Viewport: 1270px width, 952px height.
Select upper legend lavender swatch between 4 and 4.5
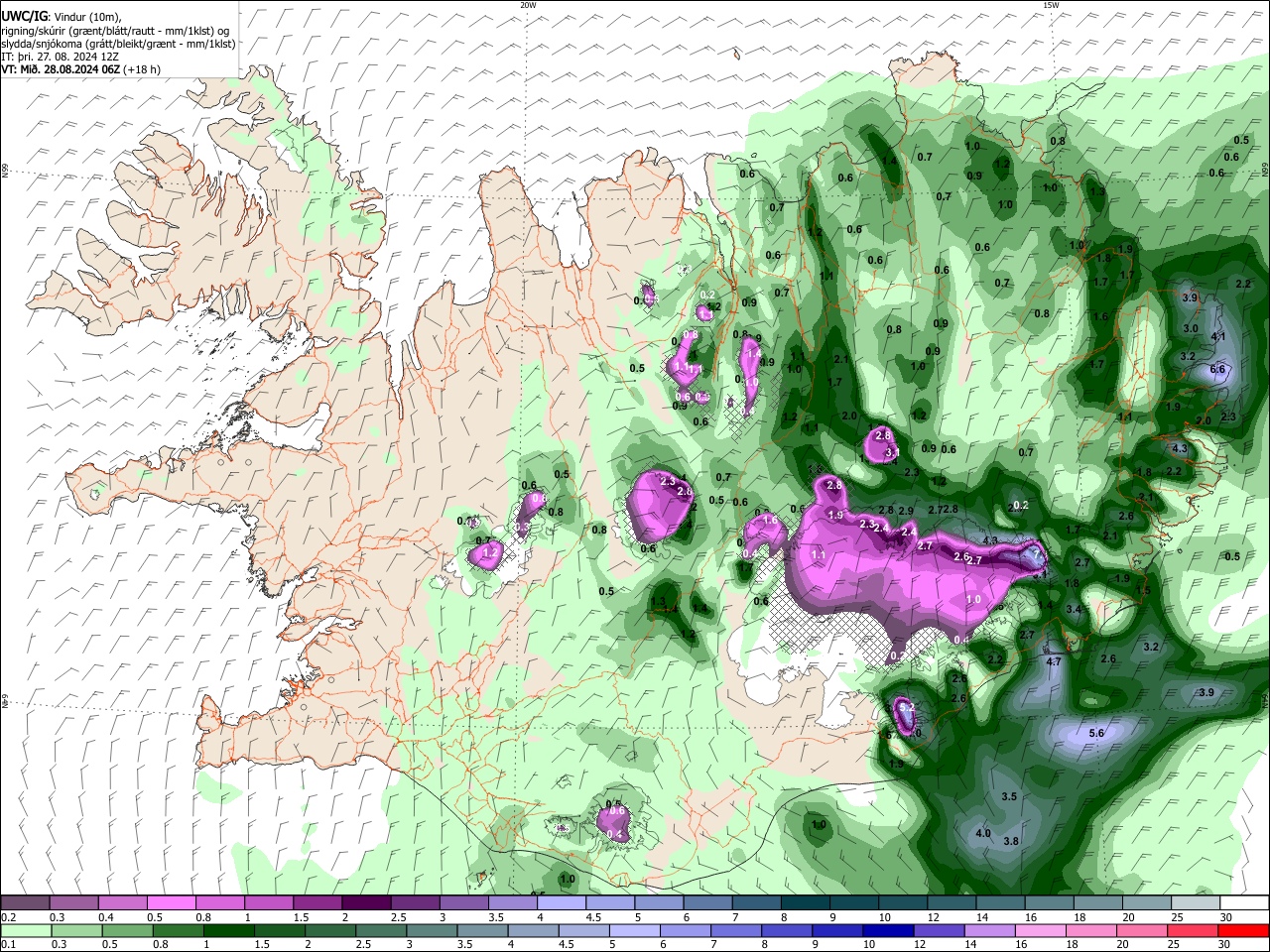click(560, 903)
